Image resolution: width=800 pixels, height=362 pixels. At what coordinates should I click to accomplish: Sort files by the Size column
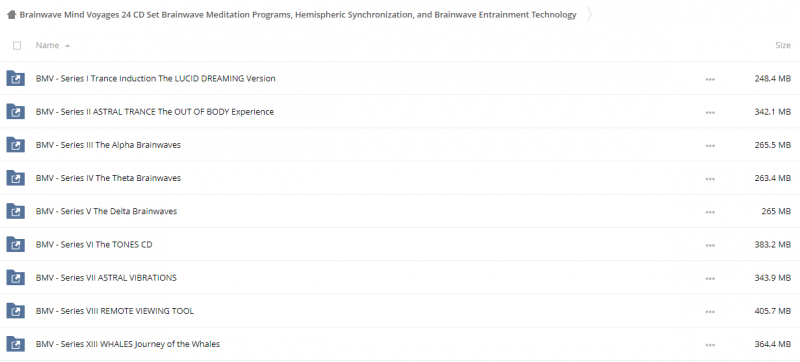(x=783, y=45)
